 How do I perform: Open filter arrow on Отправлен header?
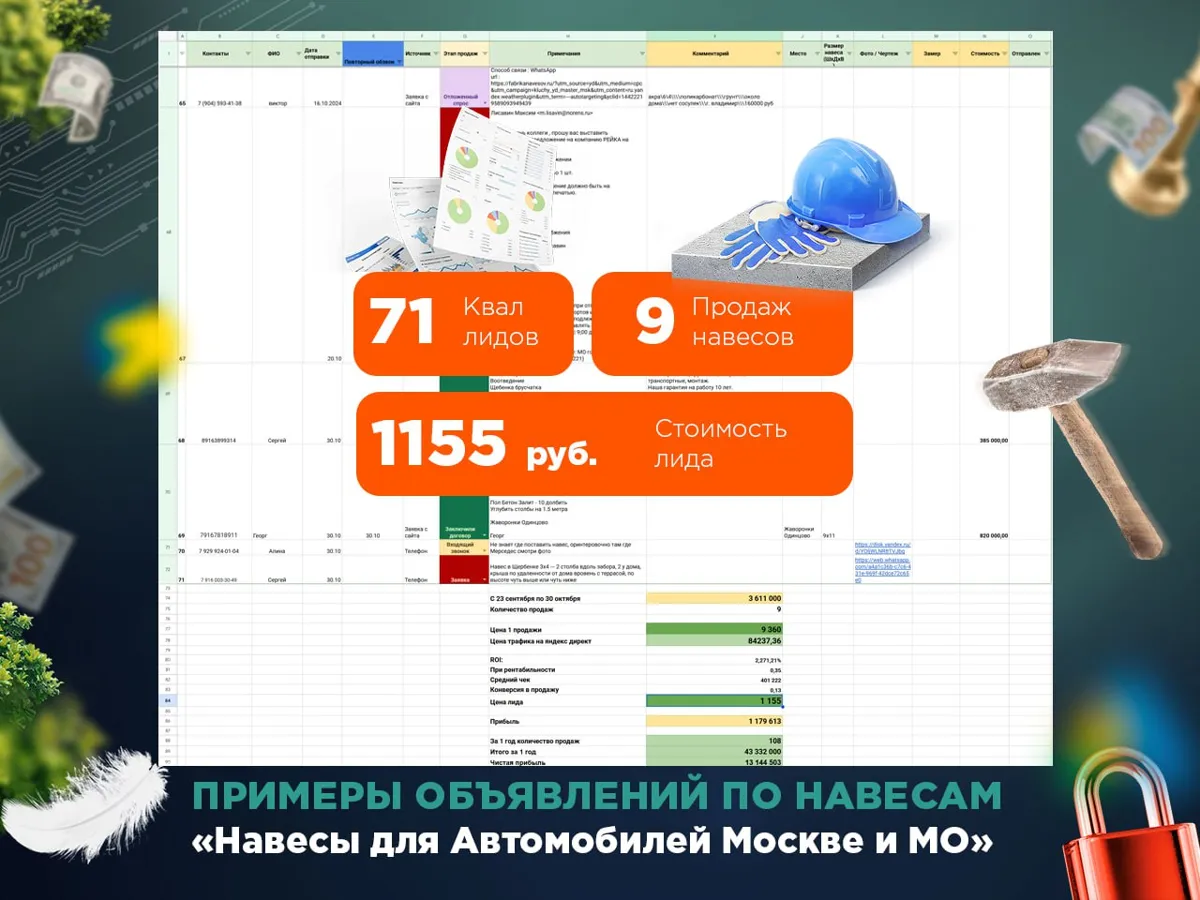[1045, 53]
